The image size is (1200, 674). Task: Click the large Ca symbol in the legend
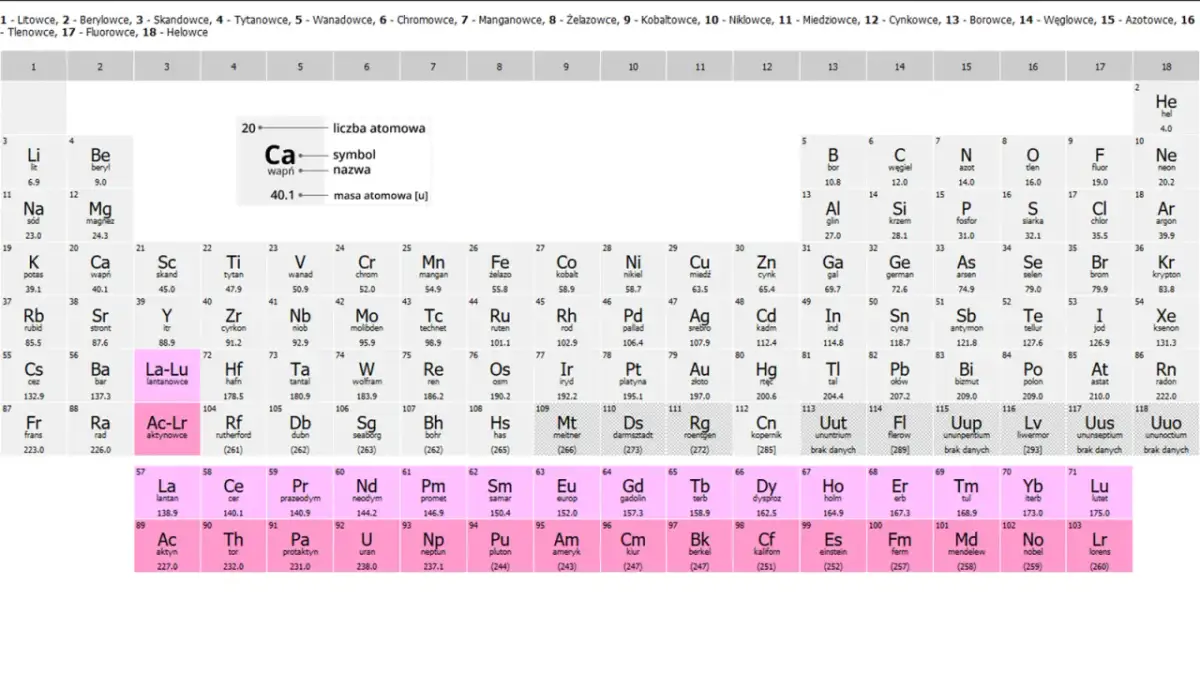280,155
